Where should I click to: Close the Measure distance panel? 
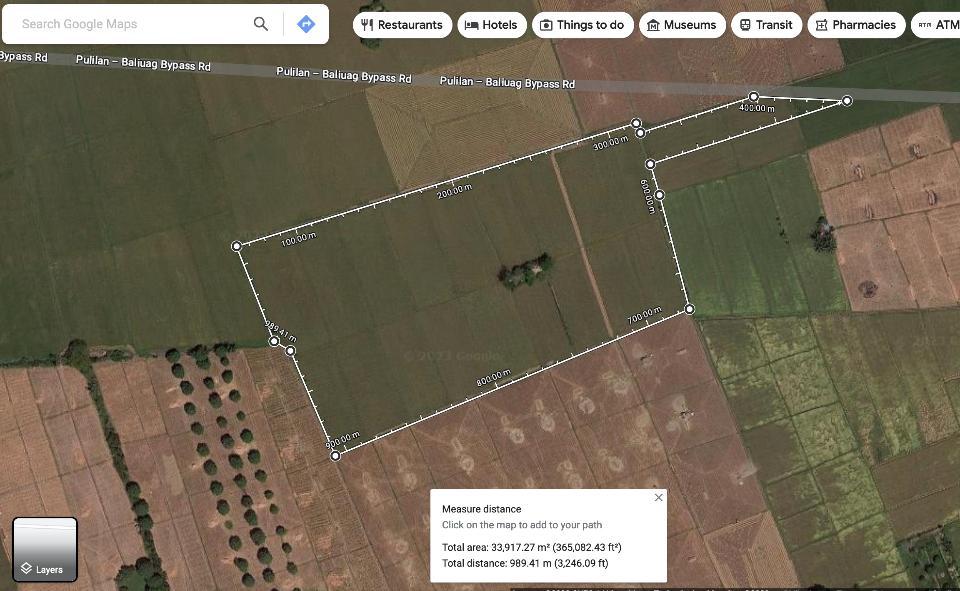(x=658, y=497)
